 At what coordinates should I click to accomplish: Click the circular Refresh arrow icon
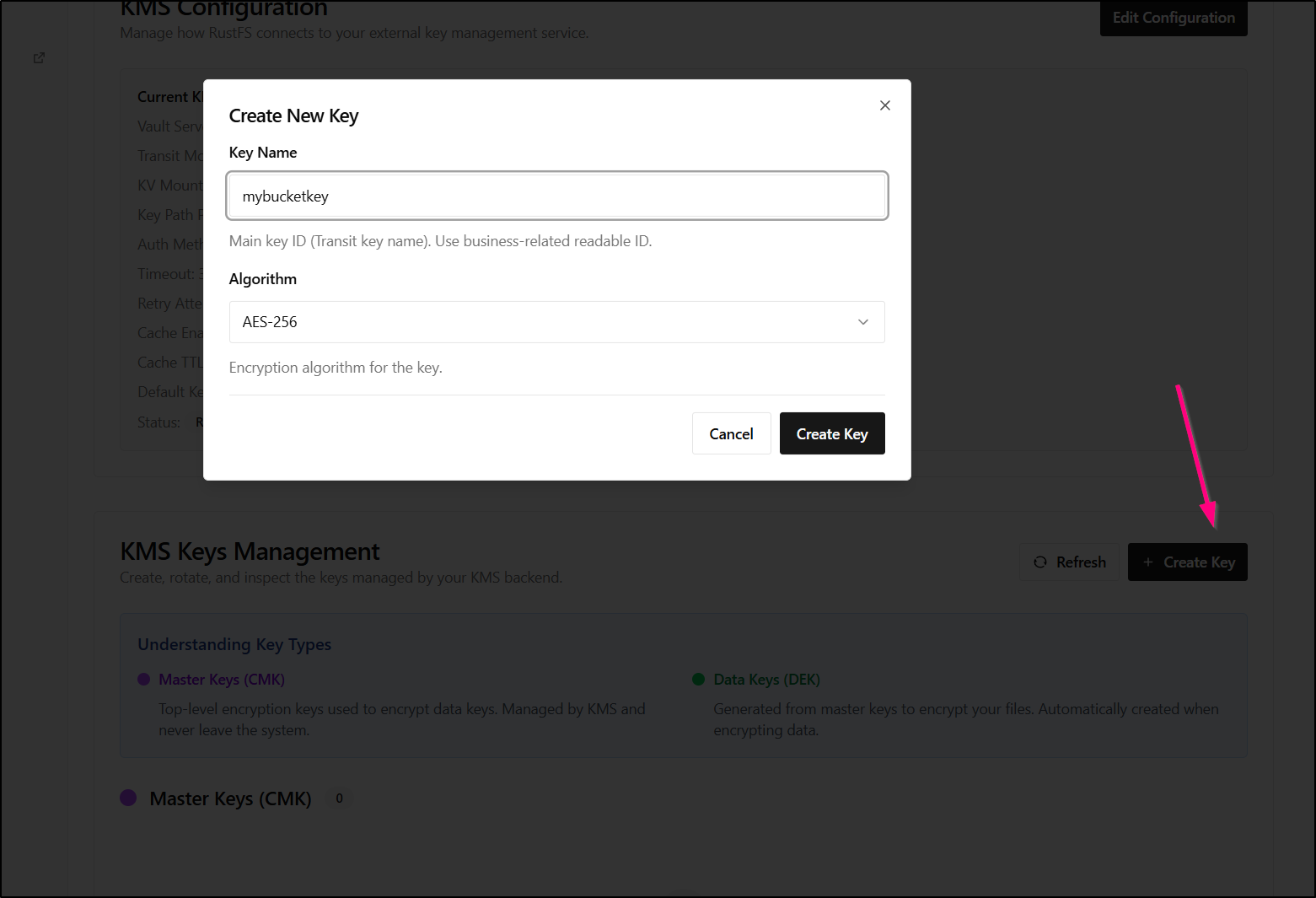(x=1040, y=562)
